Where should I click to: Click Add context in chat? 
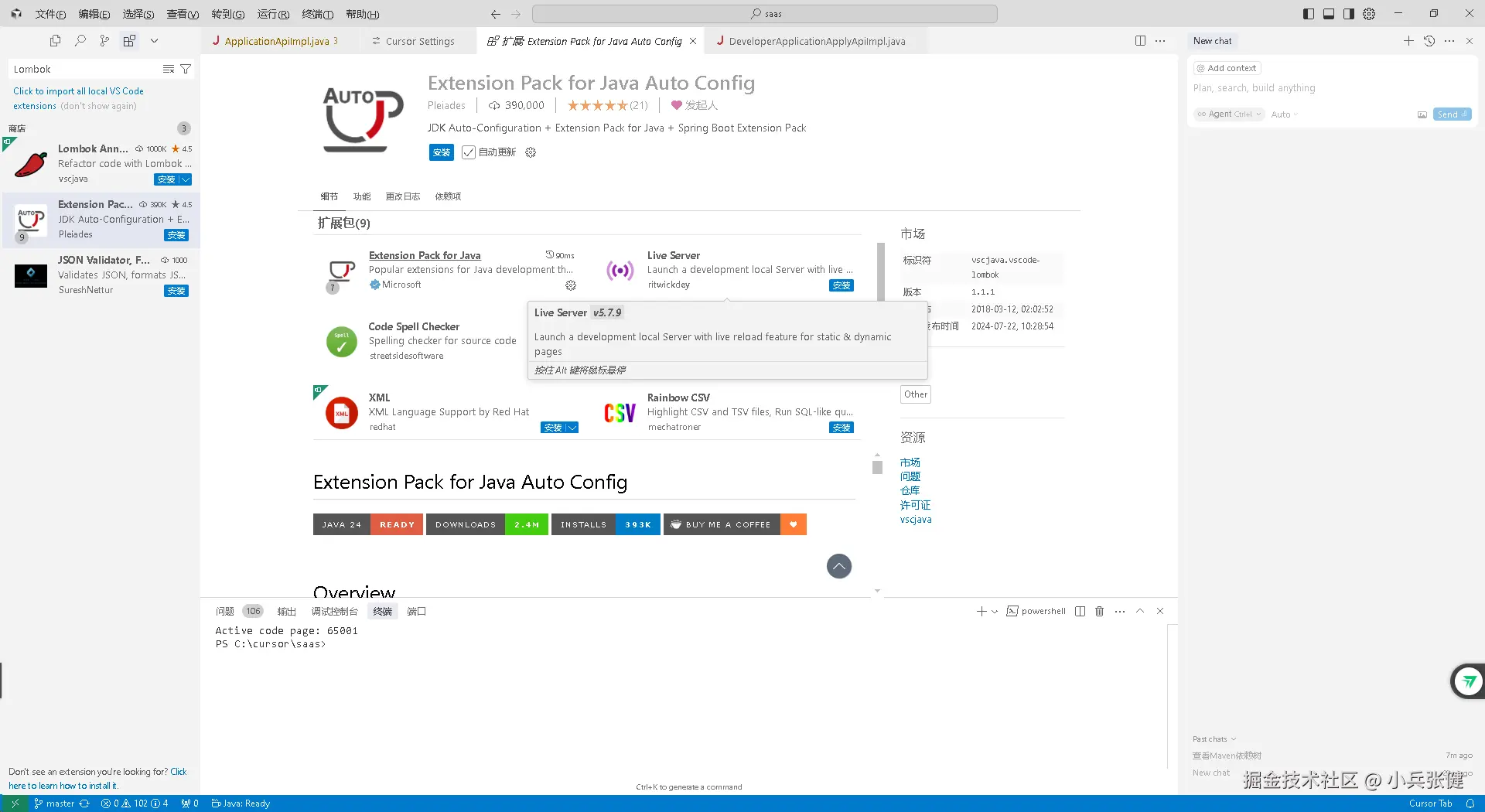(1227, 68)
